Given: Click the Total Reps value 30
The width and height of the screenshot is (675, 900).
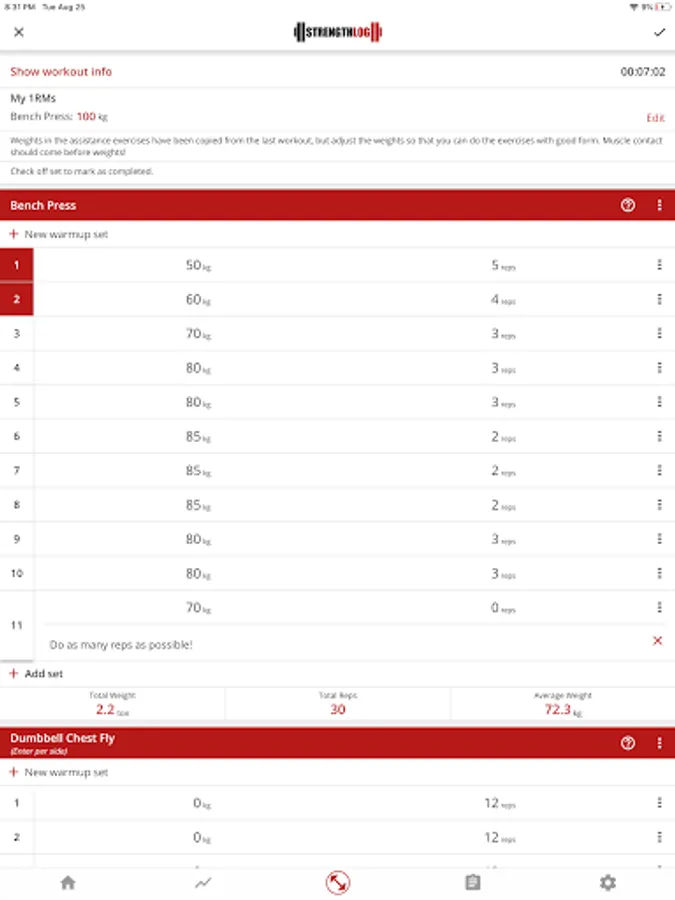Looking at the screenshot, I should (338, 709).
